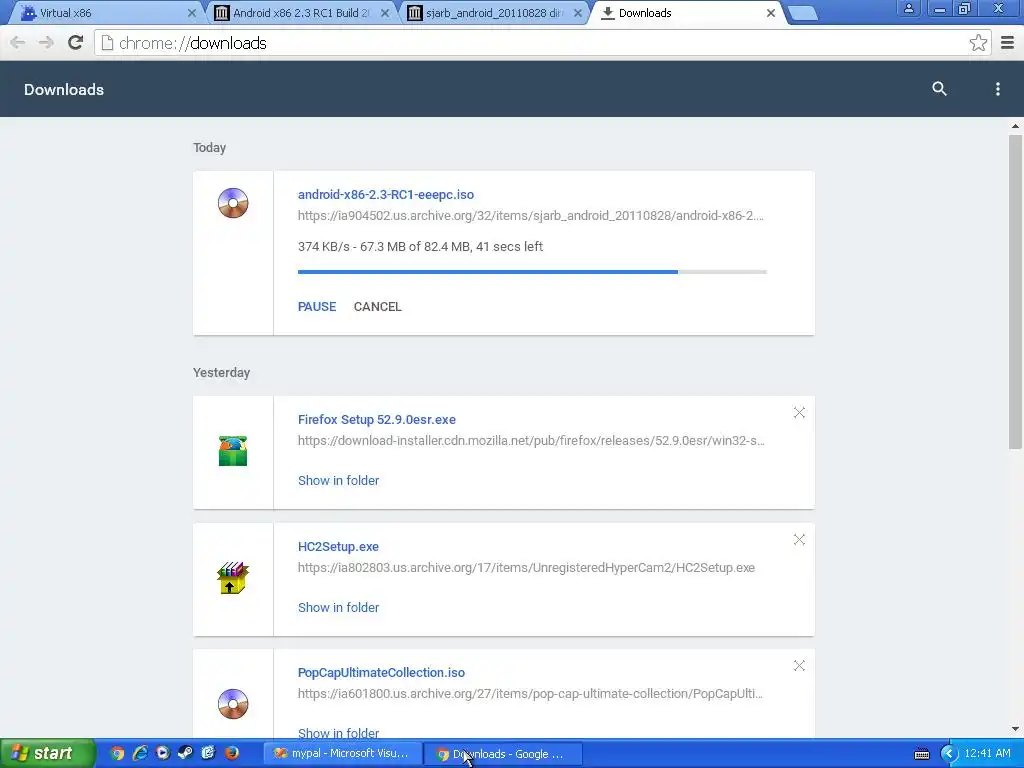Launch Chrome from the quick launch bar
The width and height of the screenshot is (1024, 768).
point(117,754)
